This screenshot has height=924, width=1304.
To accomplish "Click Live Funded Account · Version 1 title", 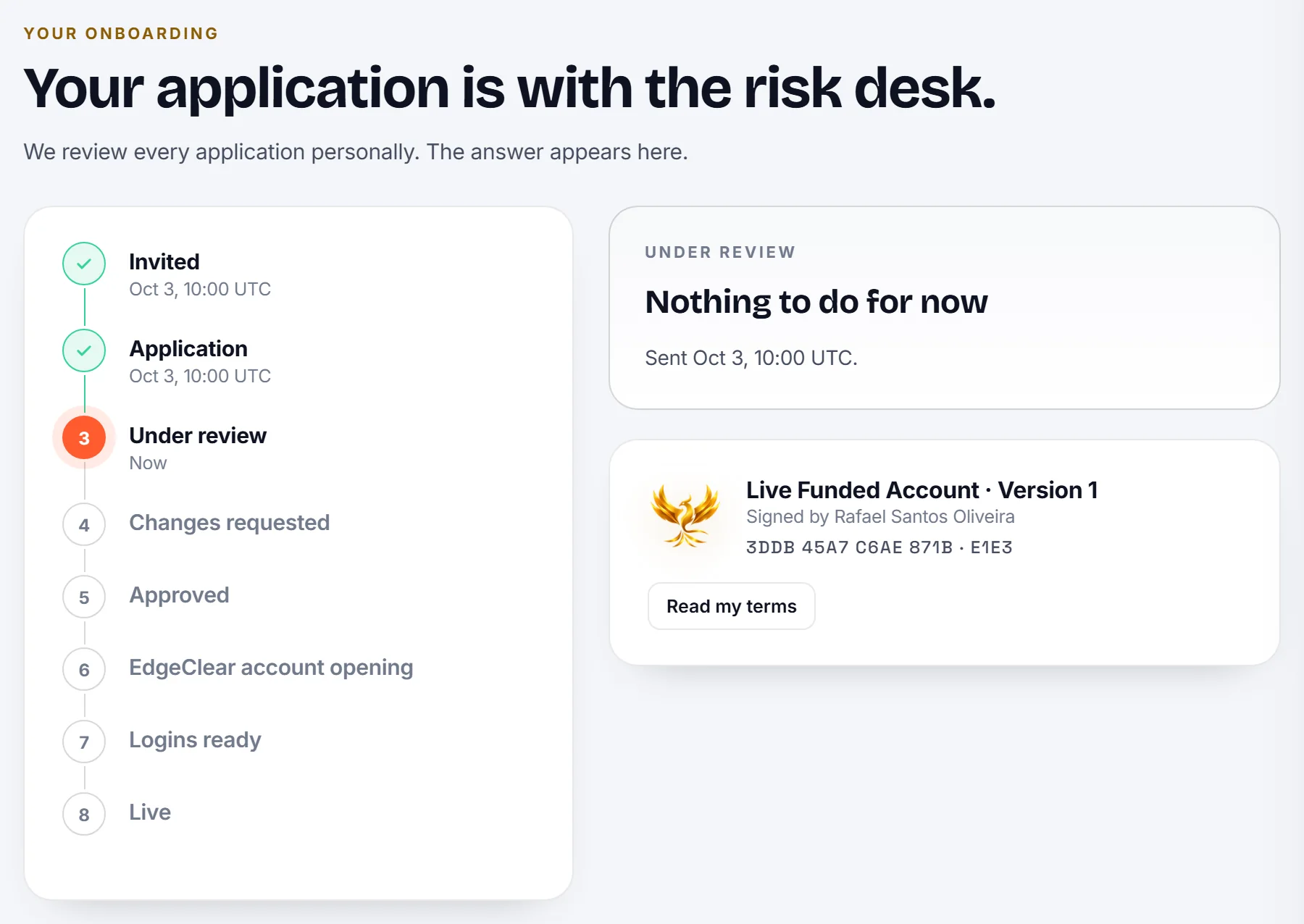I will [x=921, y=490].
